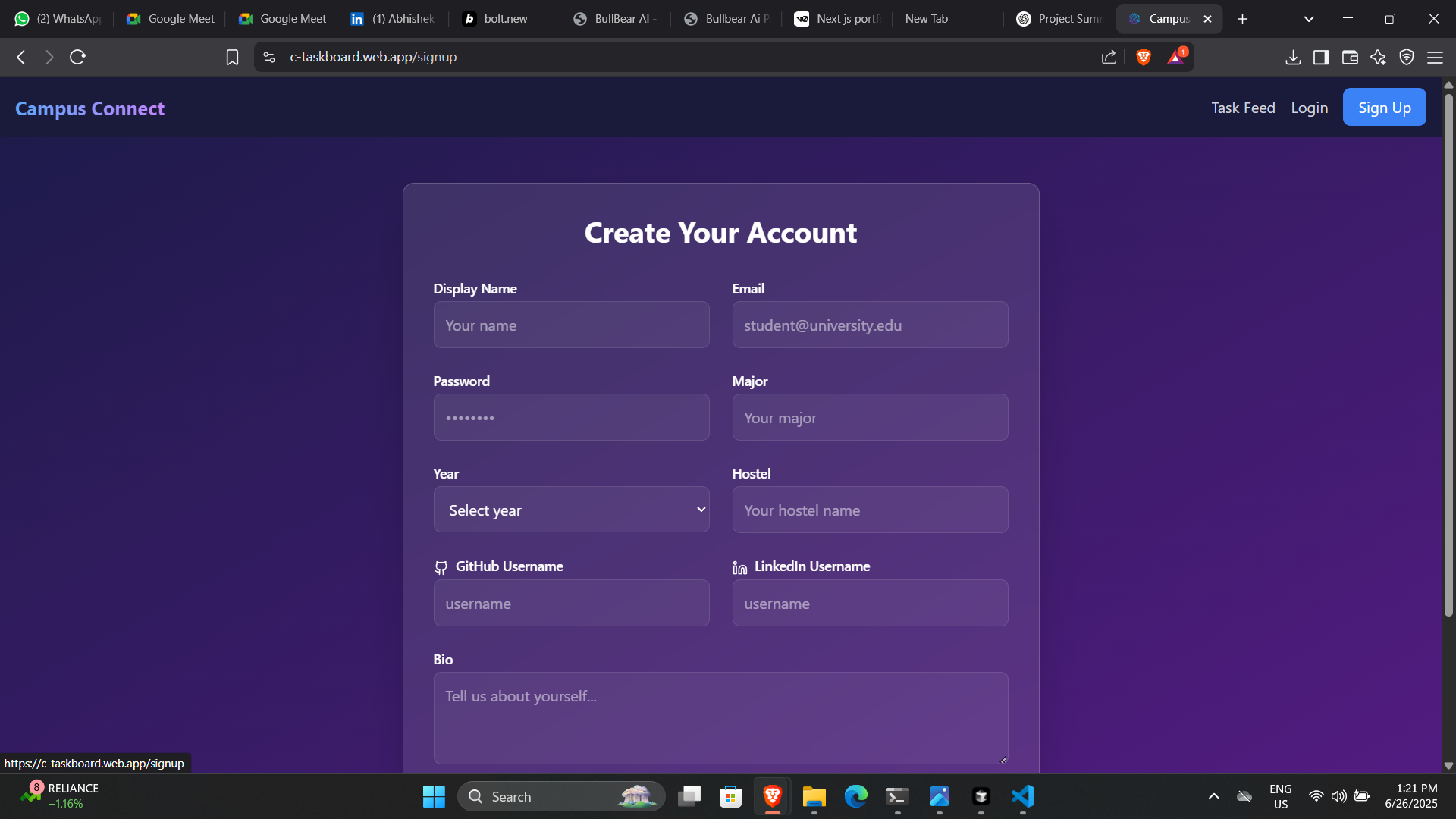Open Brave Wallet icon in toolbar
This screenshot has width=1456, height=819.
coord(1350,57)
